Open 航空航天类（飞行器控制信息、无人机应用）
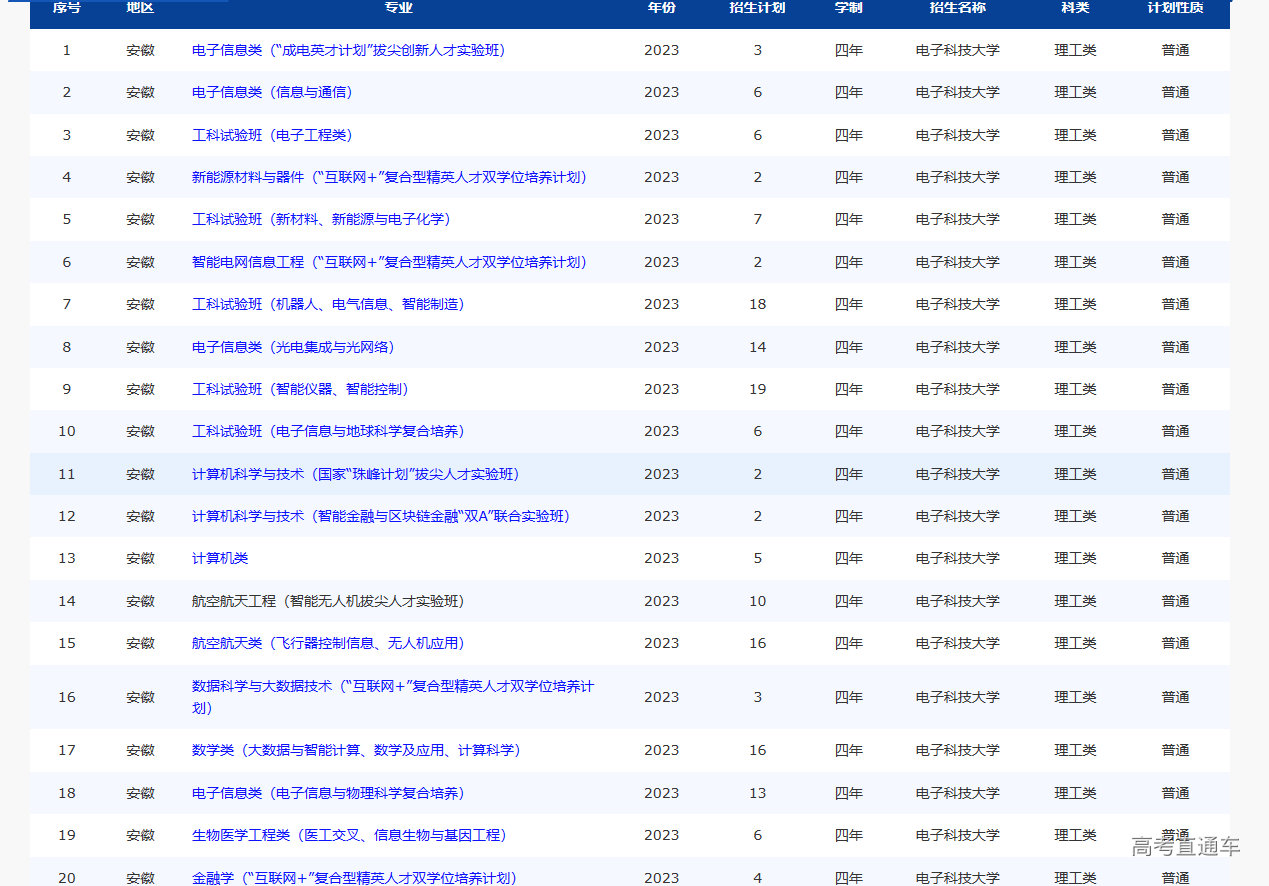Viewport: 1269px width, 886px height. 328,643
